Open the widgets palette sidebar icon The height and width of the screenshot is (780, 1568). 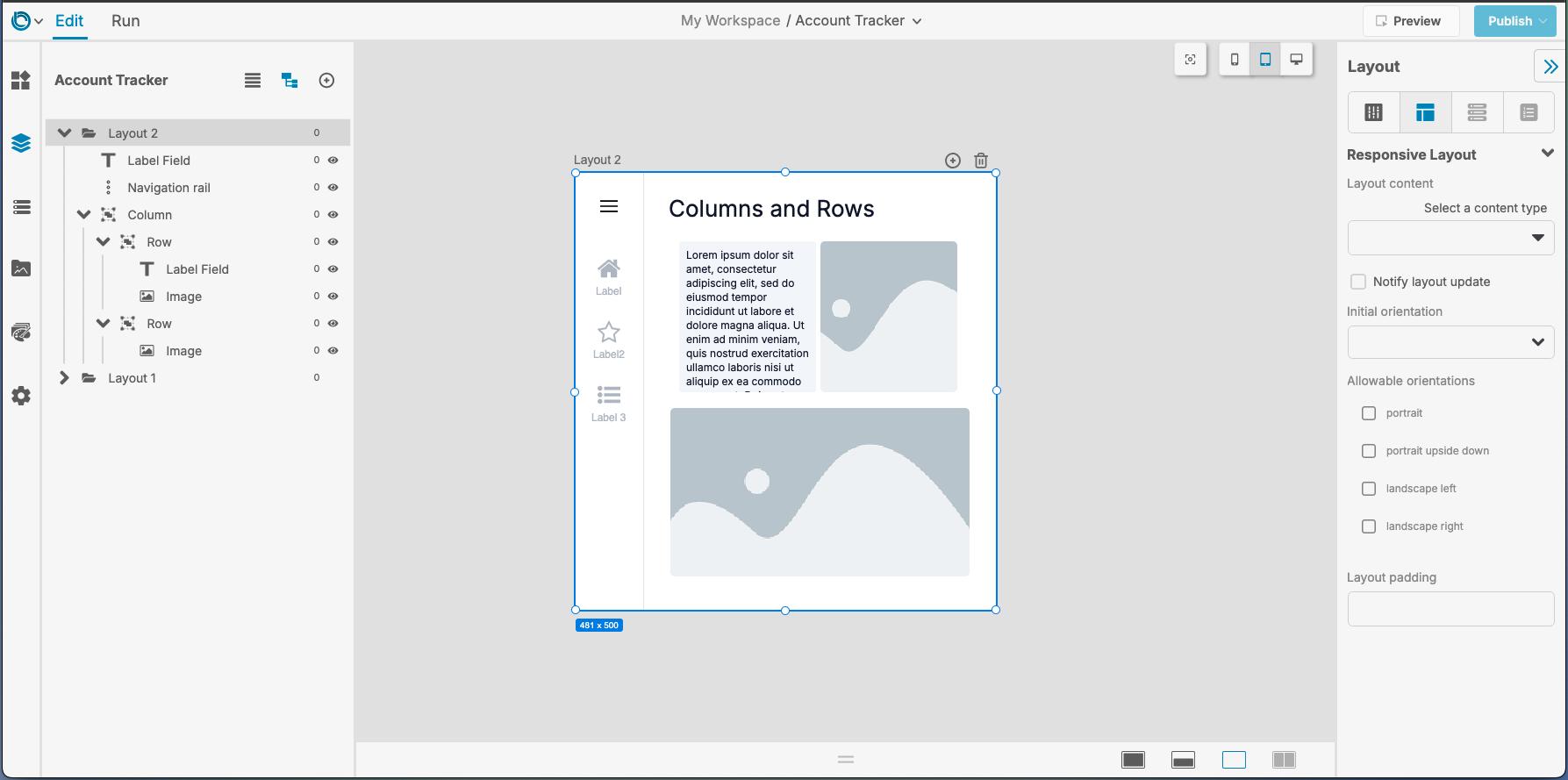pyautogui.click(x=21, y=81)
